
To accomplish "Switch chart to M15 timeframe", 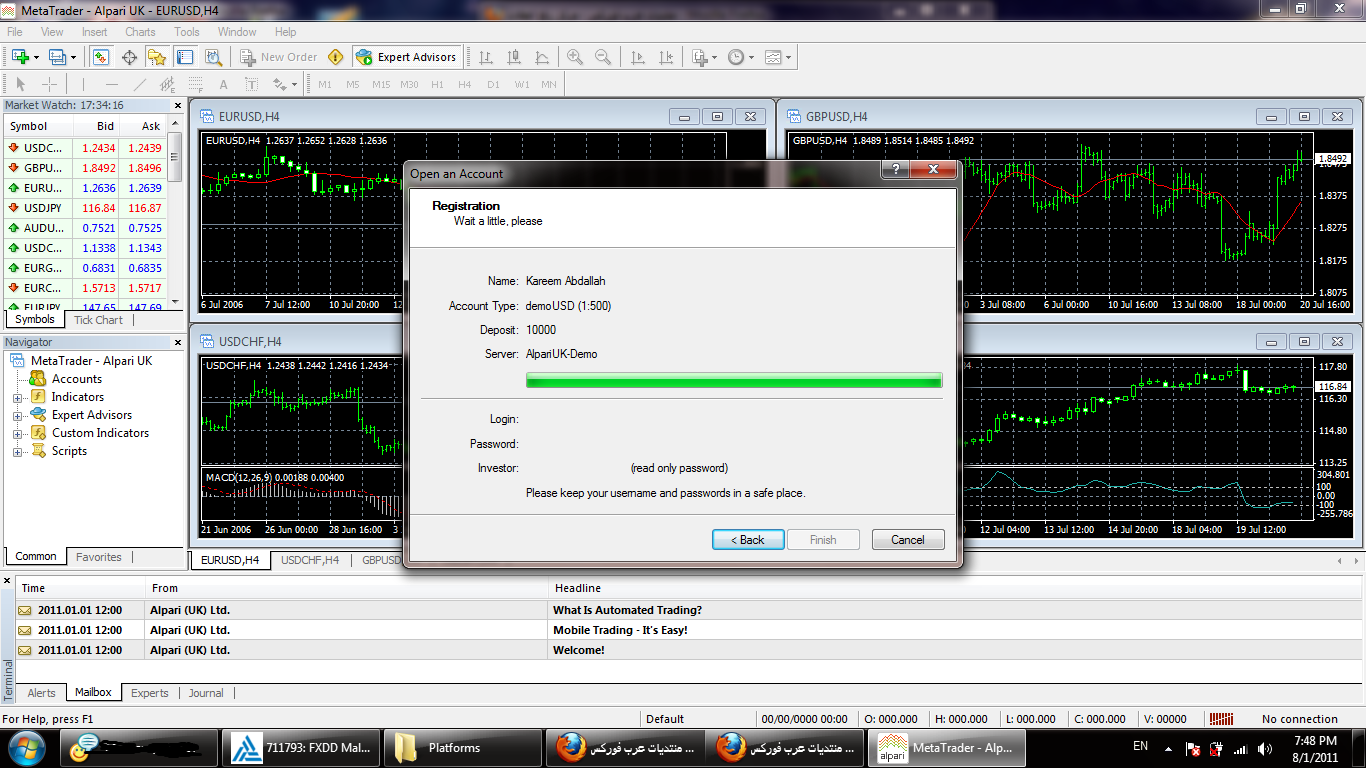I will pos(381,84).
